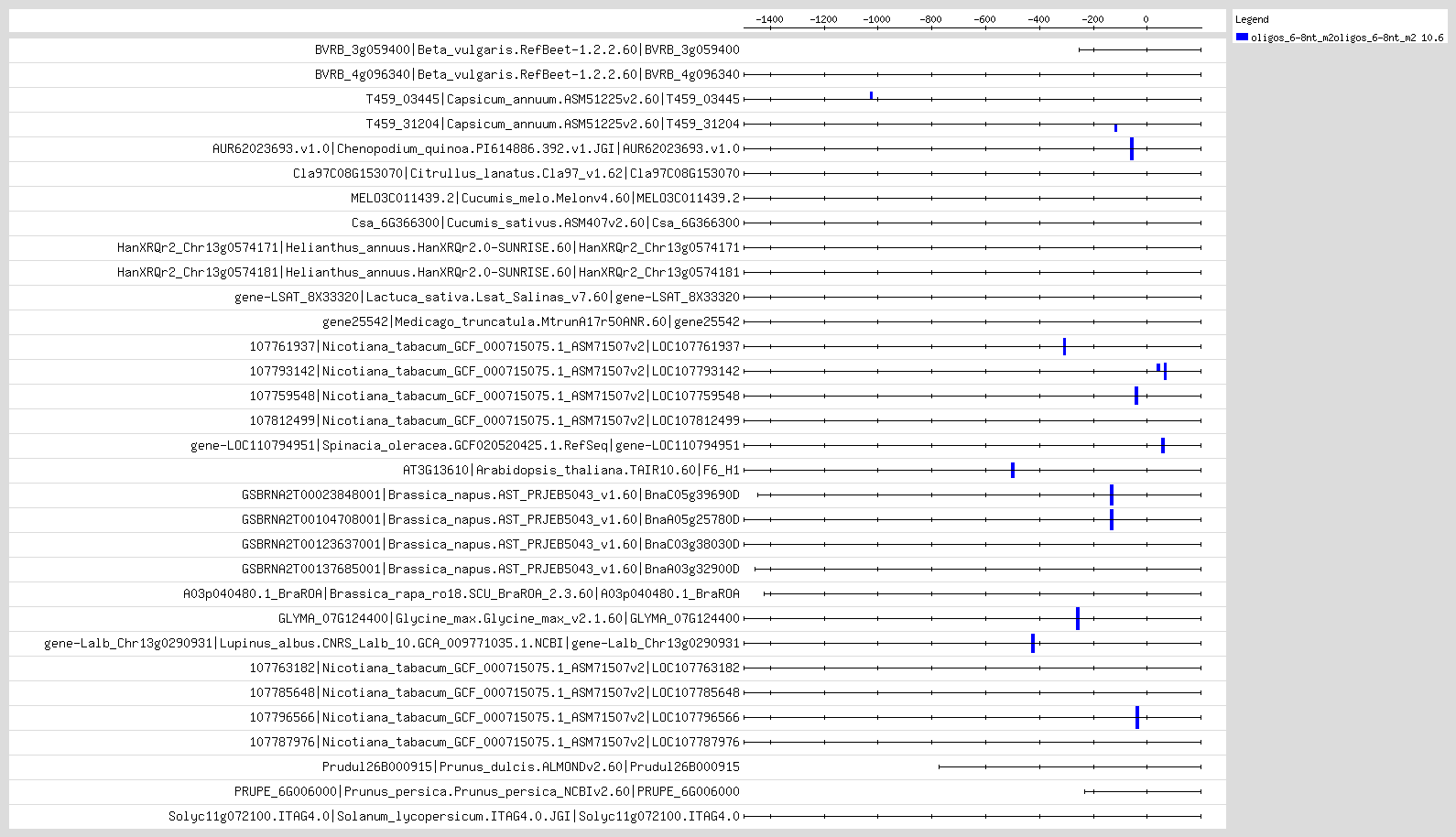The height and width of the screenshot is (837, 1456).
Task: Click the 107763182 Nicotiana_tabacum label
Action: point(494,668)
